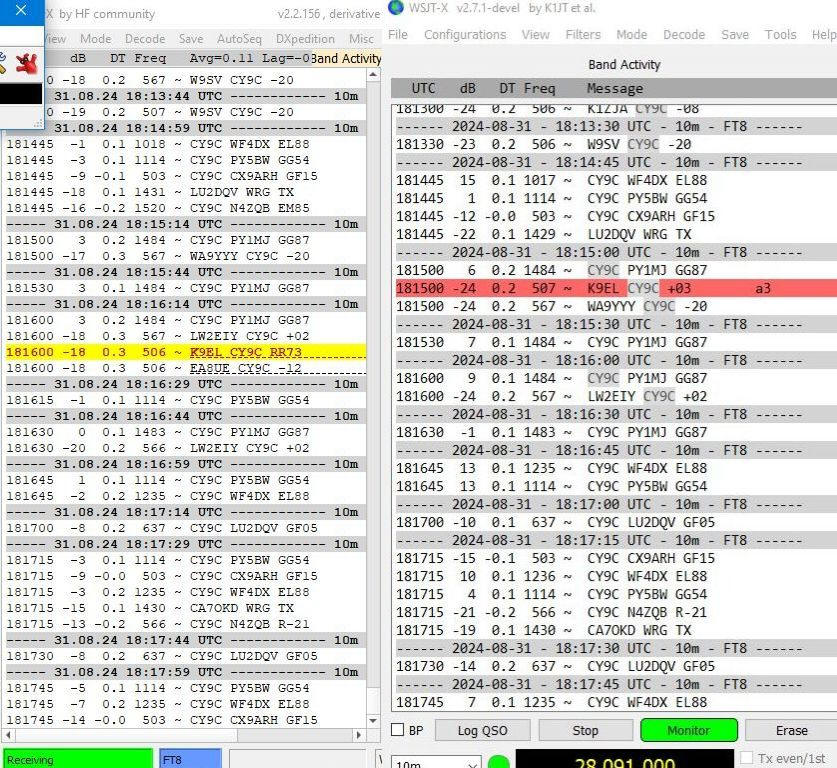Image resolution: width=837 pixels, height=768 pixels.
Task: Click the red creature icon at top left
Action: click(x=25, y=61)
